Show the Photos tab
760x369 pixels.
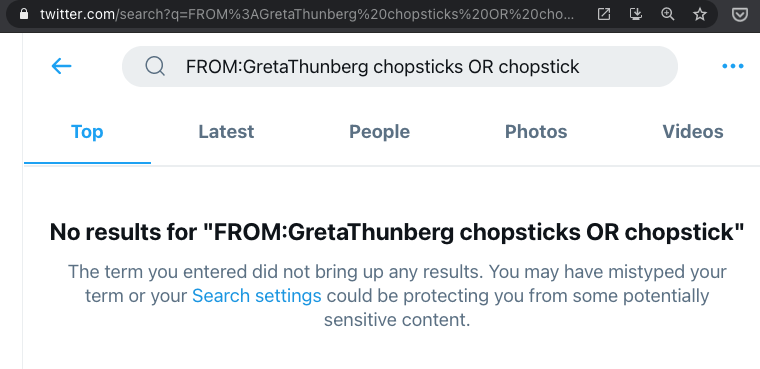point(536,131)
